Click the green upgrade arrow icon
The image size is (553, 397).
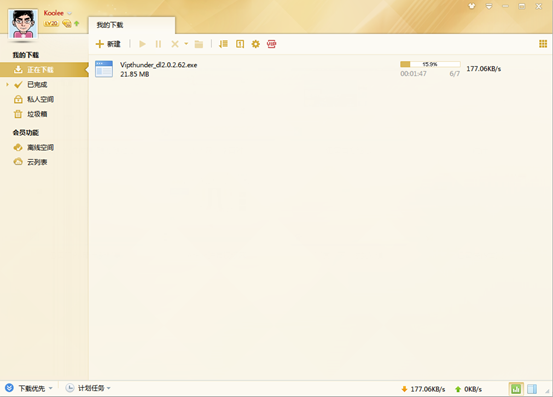77,24
